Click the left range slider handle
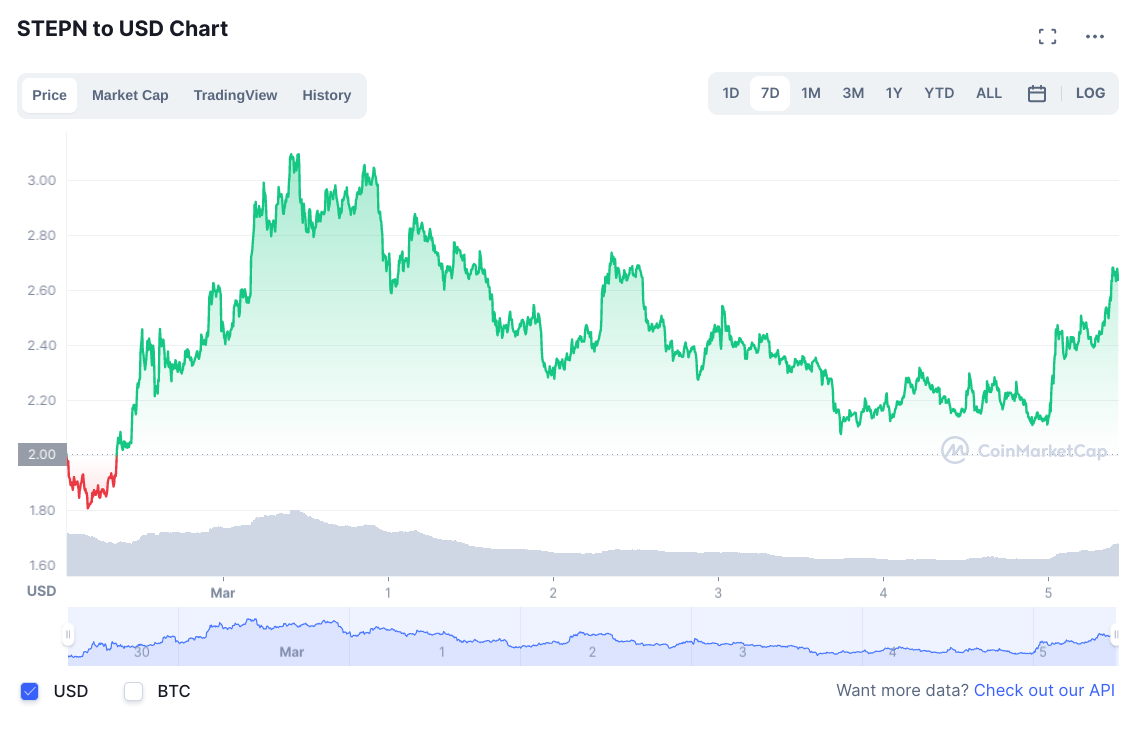Viewport: 1144px width, 733px height. coord(68,635)
